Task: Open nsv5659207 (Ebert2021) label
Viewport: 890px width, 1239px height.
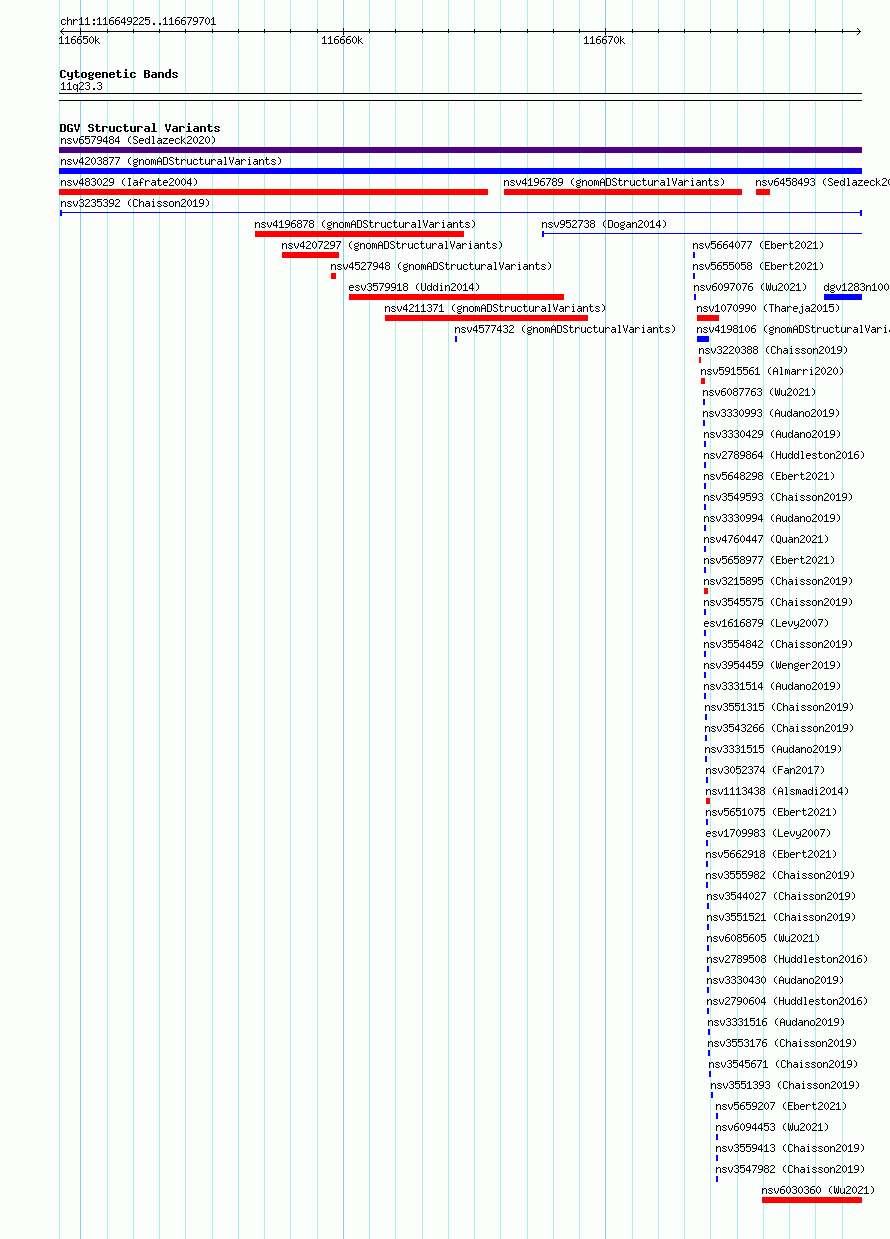Action: point(781,1106)
